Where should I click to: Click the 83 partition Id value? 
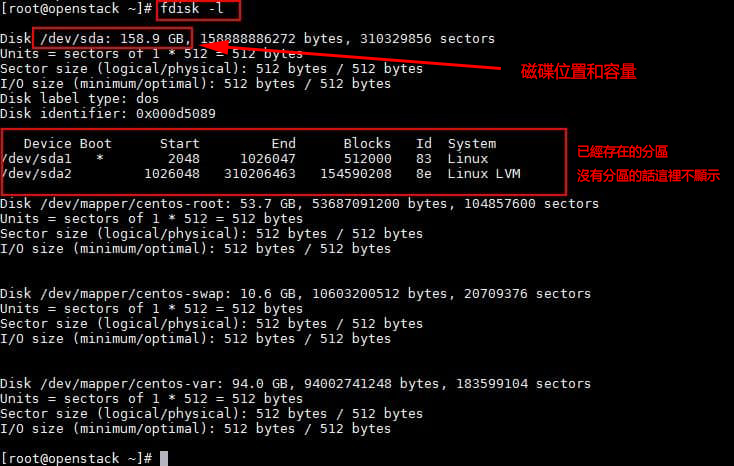[x=423, y=159]
